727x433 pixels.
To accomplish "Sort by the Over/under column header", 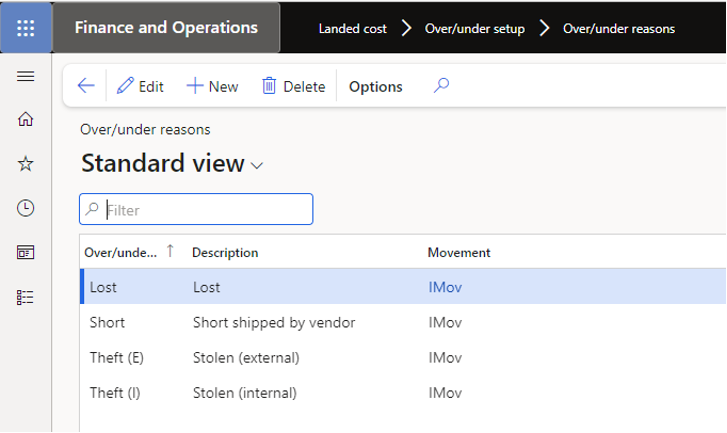I will (x=120, y=253).
